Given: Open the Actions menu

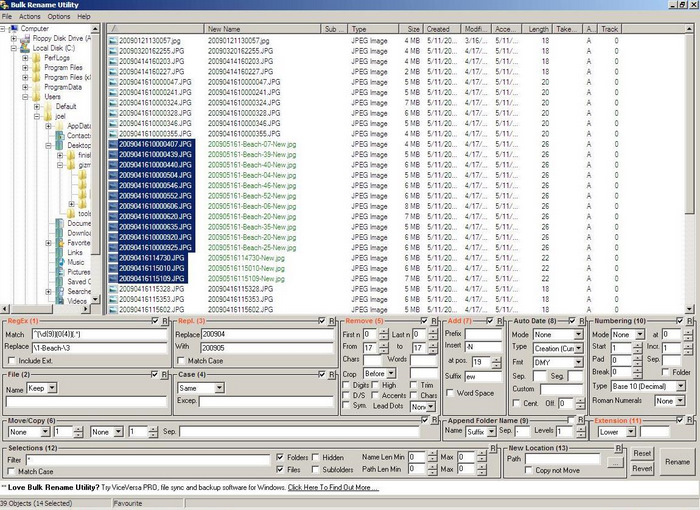Looking at the screenshot, I should pyautogui.click(x=29, y=17).
